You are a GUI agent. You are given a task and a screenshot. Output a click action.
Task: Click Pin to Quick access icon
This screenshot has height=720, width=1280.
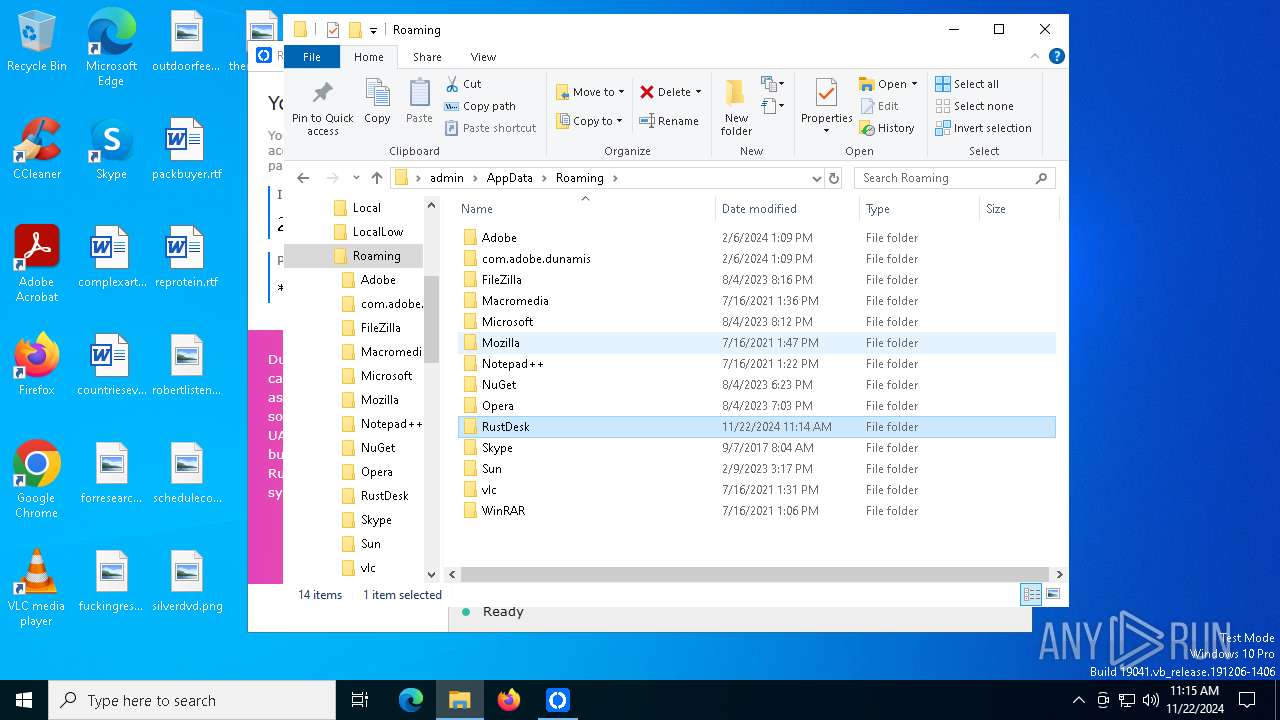click(322, 108)
